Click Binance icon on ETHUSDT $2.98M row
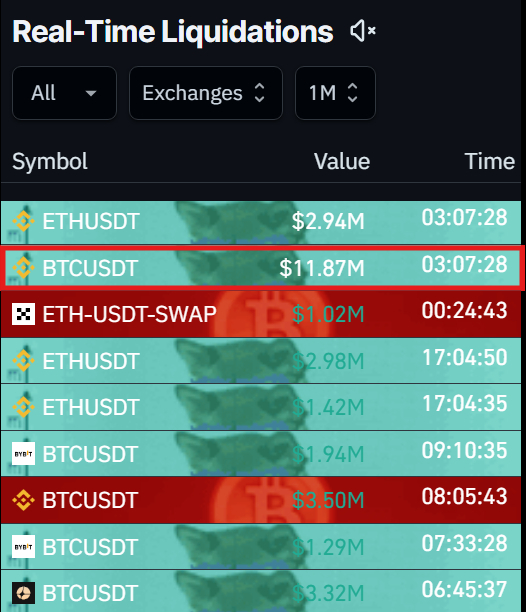 [x=23, y=361]
